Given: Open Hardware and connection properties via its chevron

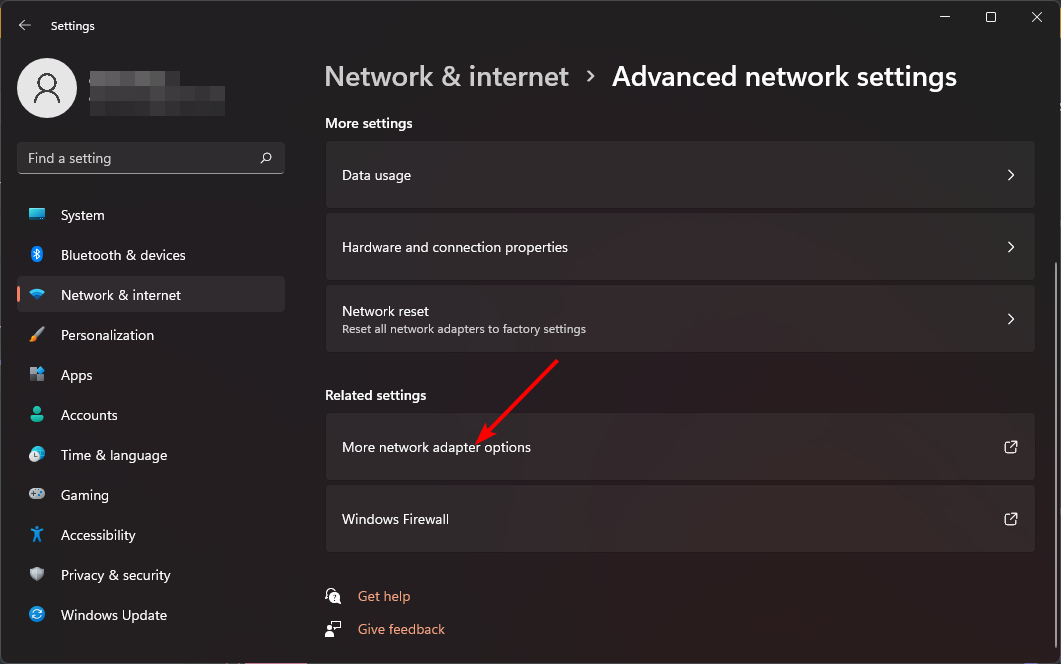Looking at the screenshot, I should (1010, 247).
